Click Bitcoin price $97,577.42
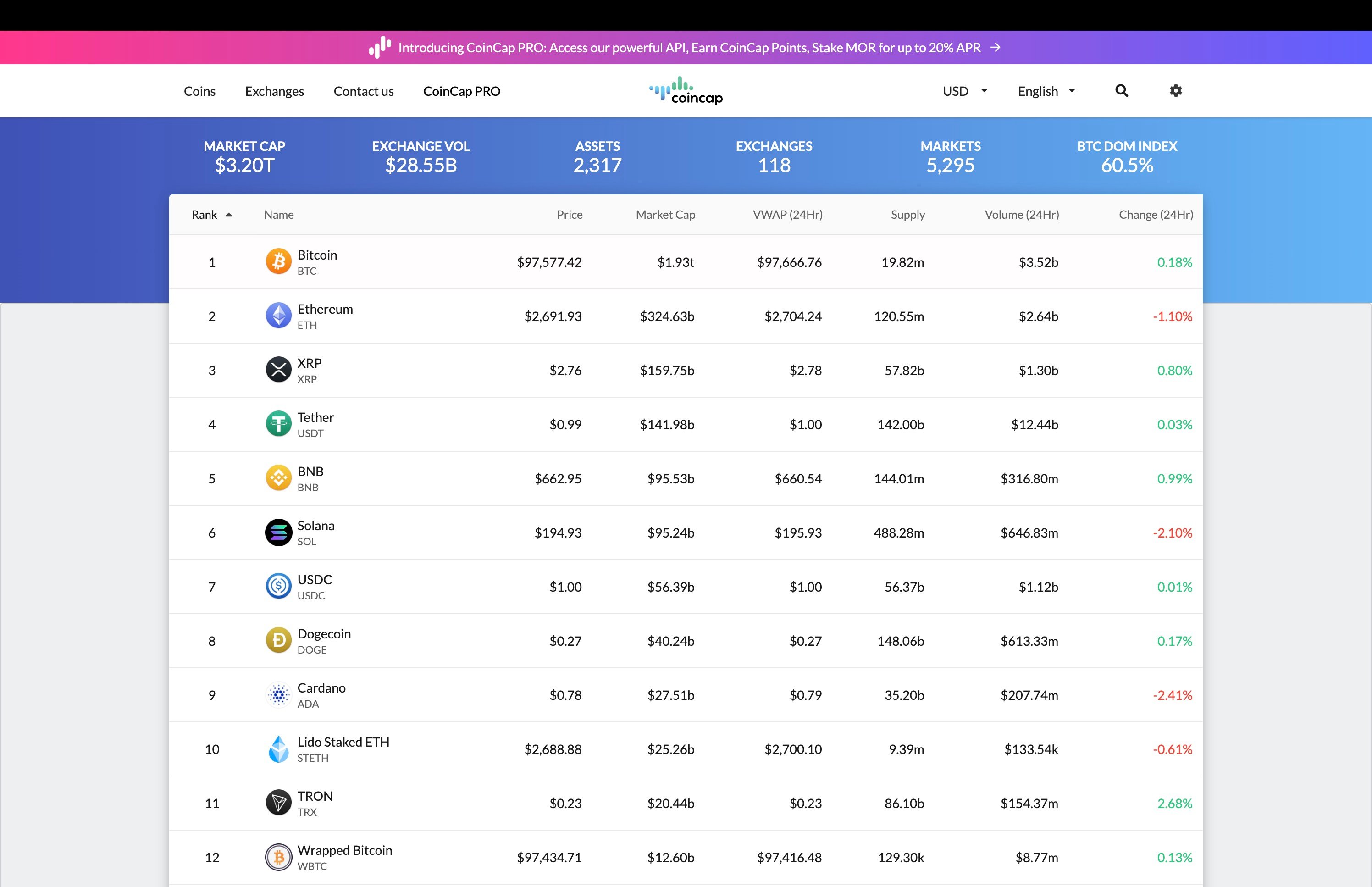The height and width of the screenshot is (887, 1372). (x=549, y=262)
